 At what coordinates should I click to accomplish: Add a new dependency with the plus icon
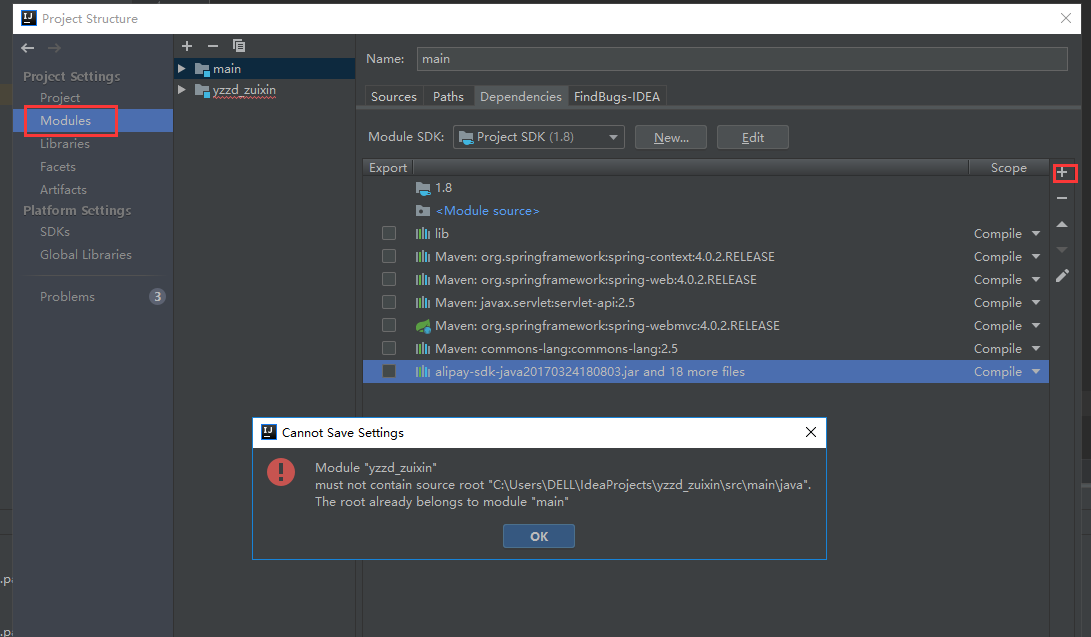point(1065,172)
